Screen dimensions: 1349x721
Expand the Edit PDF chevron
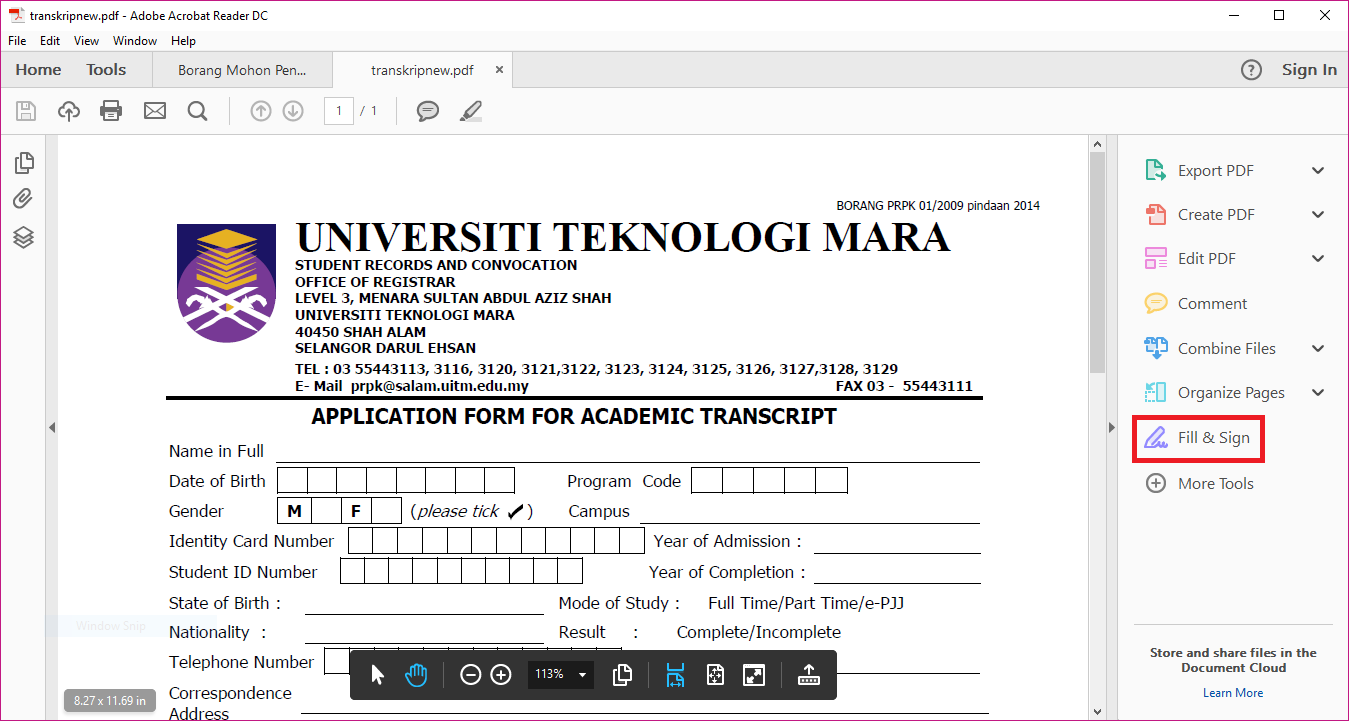pyautogui.click(x=1318, y=258)
